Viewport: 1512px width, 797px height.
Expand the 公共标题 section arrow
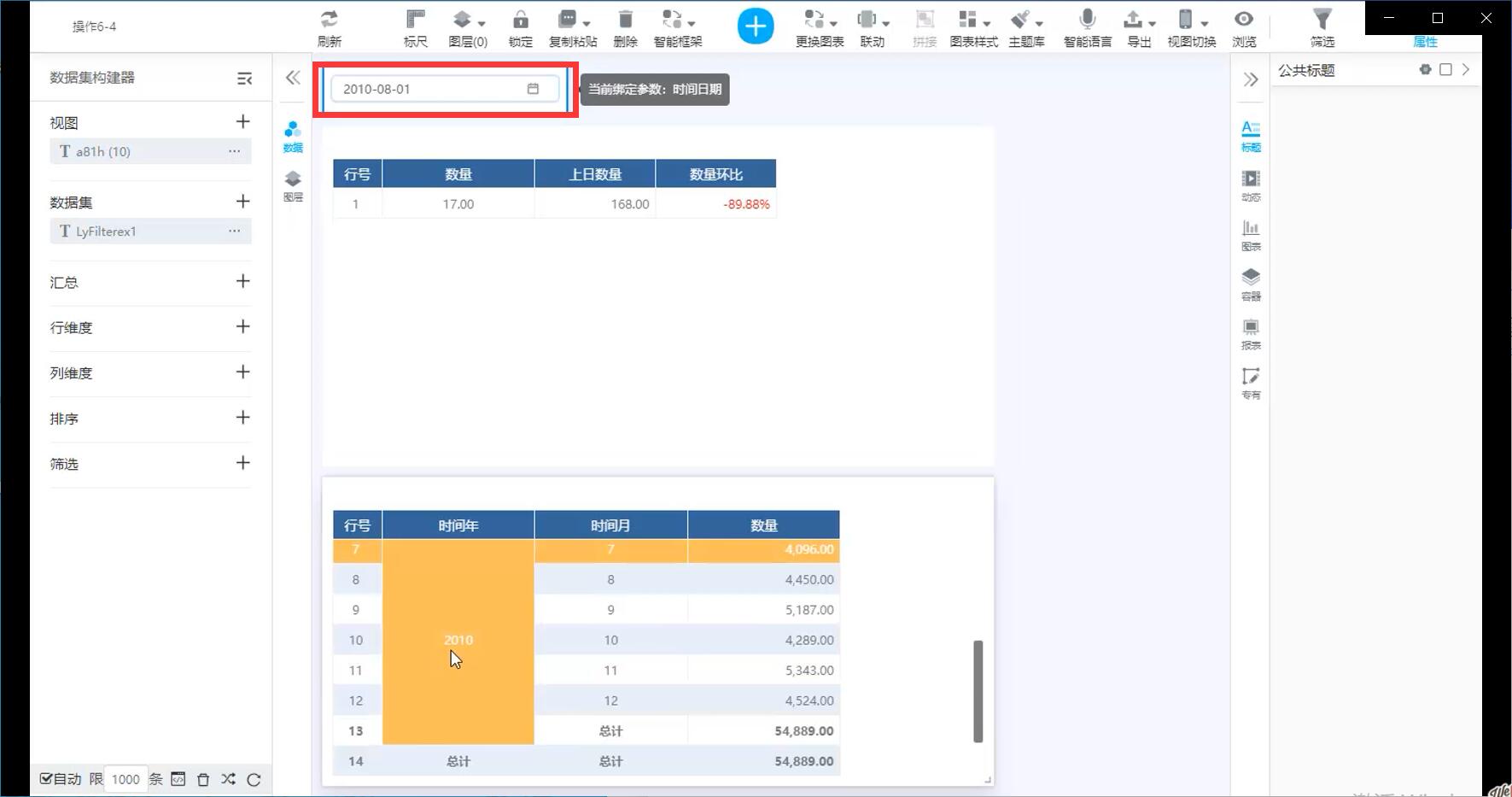[x=1466, y=70]
